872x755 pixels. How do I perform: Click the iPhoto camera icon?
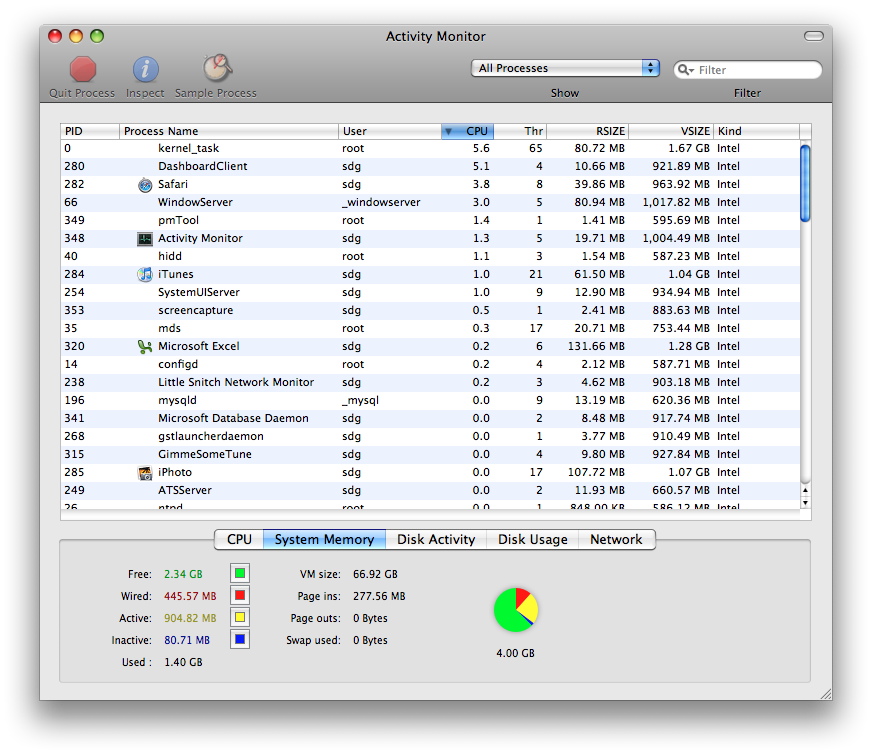[x=145, y=473]
